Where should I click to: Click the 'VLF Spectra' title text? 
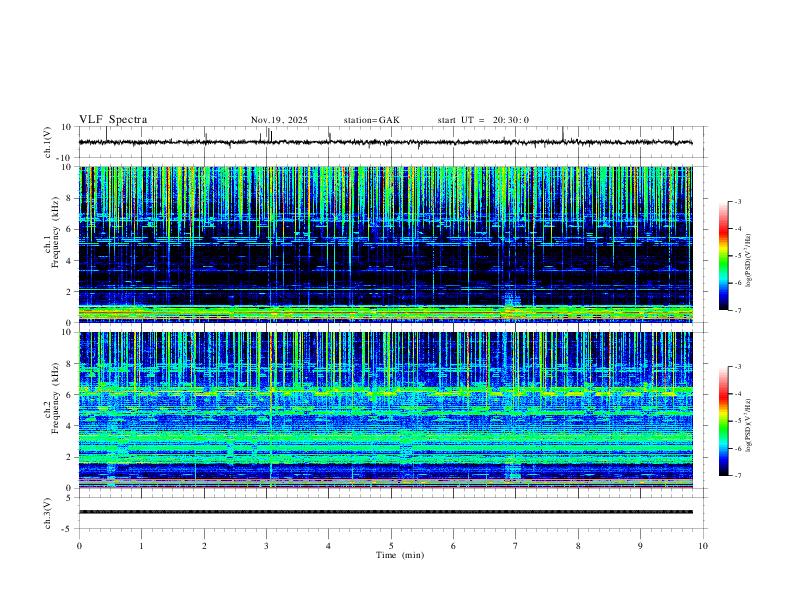click(113, 120)
